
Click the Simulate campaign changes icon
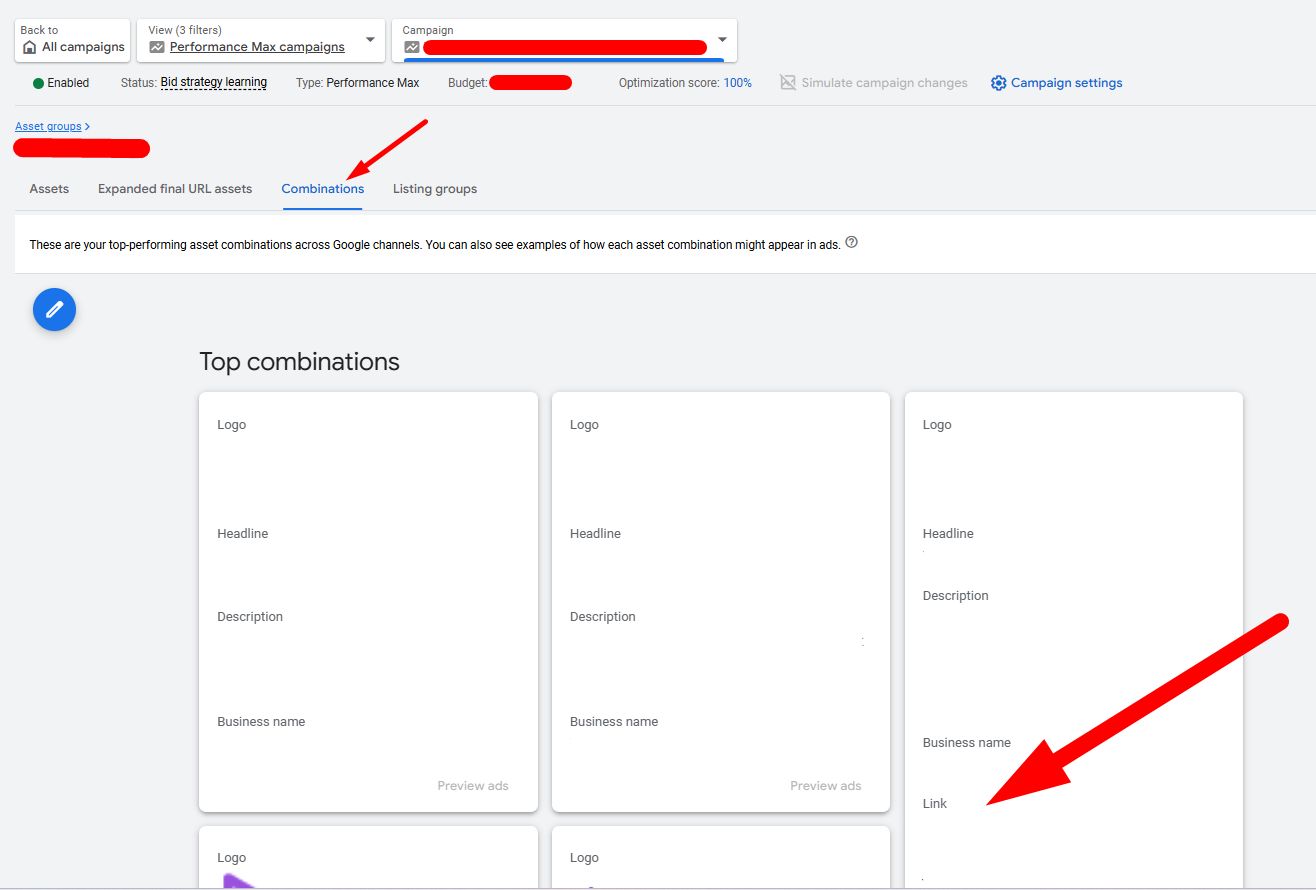pos(788,83)
